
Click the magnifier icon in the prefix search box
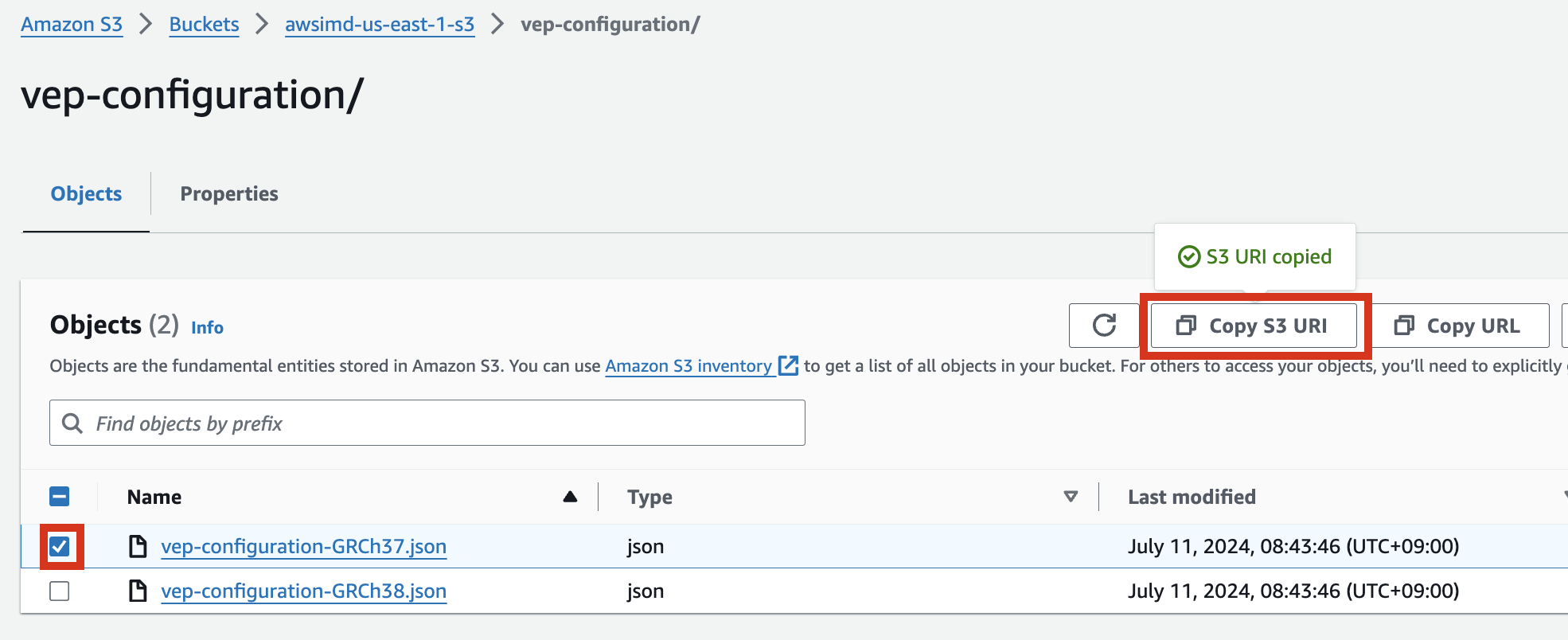[72, 423]
